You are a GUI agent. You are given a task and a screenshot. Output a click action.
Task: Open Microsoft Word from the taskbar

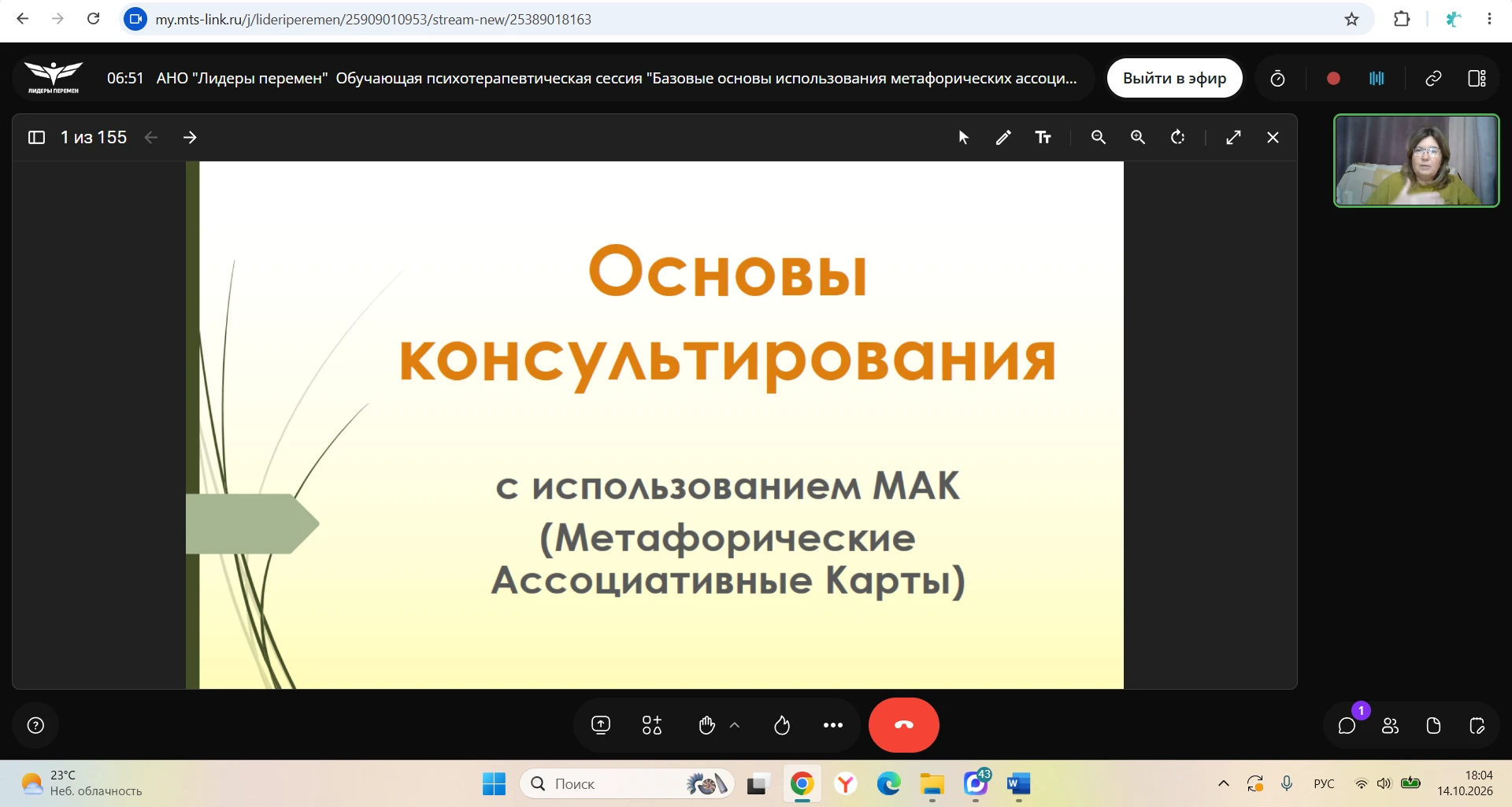click(x=1018, y=783)
